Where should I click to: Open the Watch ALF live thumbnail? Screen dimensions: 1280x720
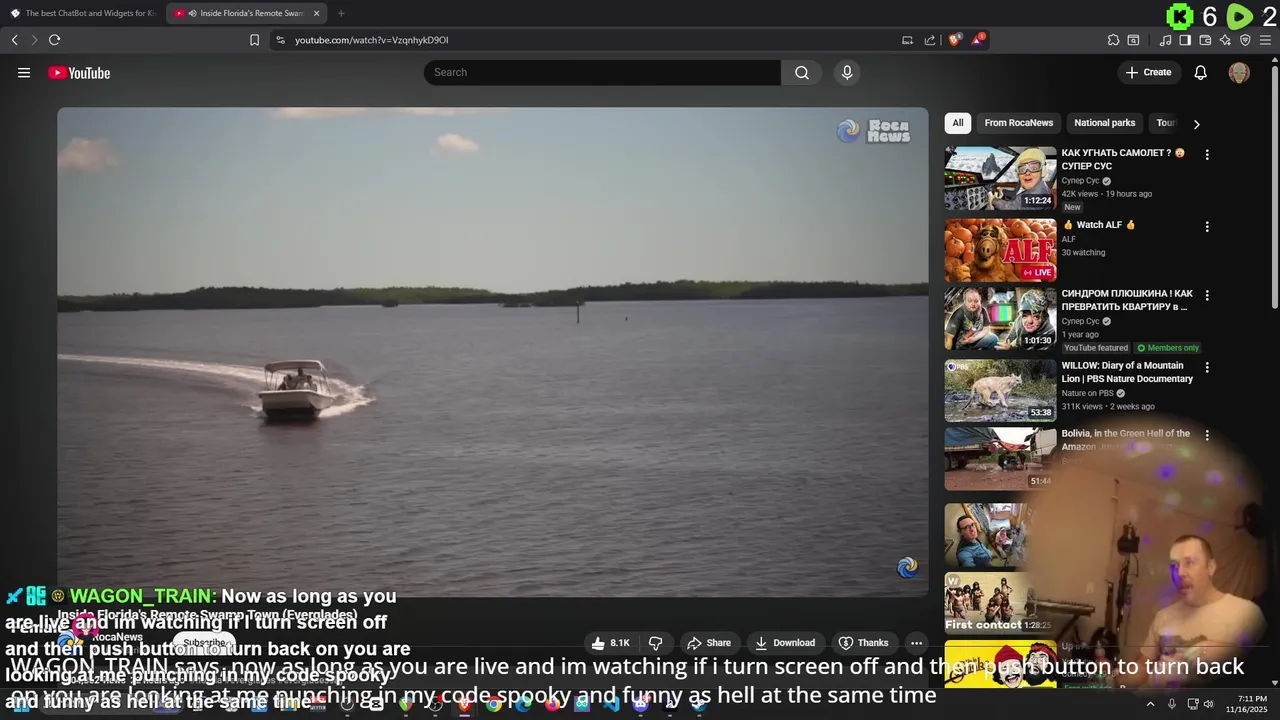1000,250
